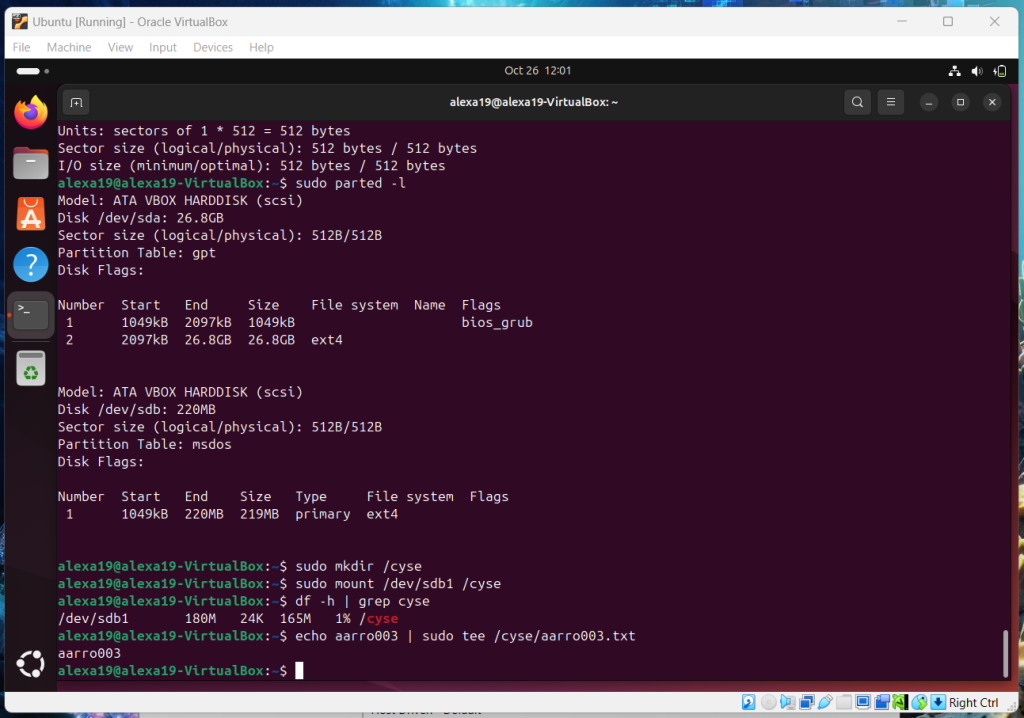Screen dimensions: 1024x718
Task: Open the VirtualBox View menu
Action: (120, 47)
